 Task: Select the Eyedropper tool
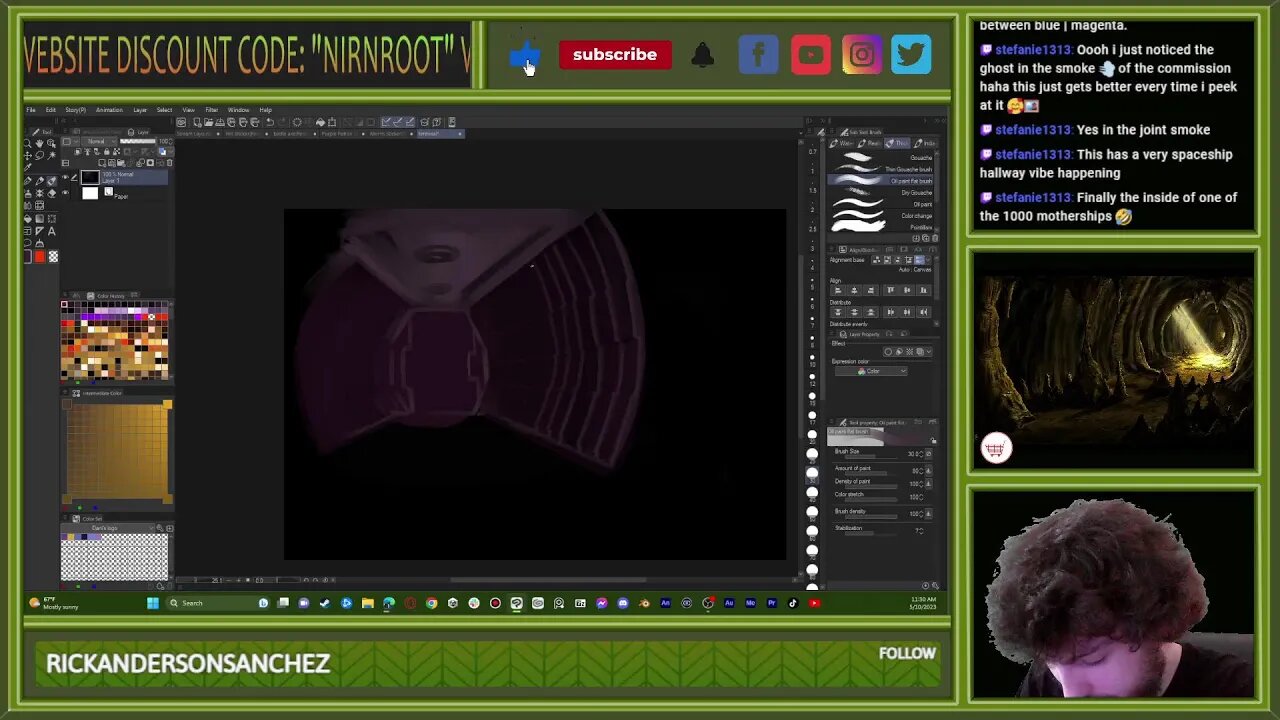(28, 167)
